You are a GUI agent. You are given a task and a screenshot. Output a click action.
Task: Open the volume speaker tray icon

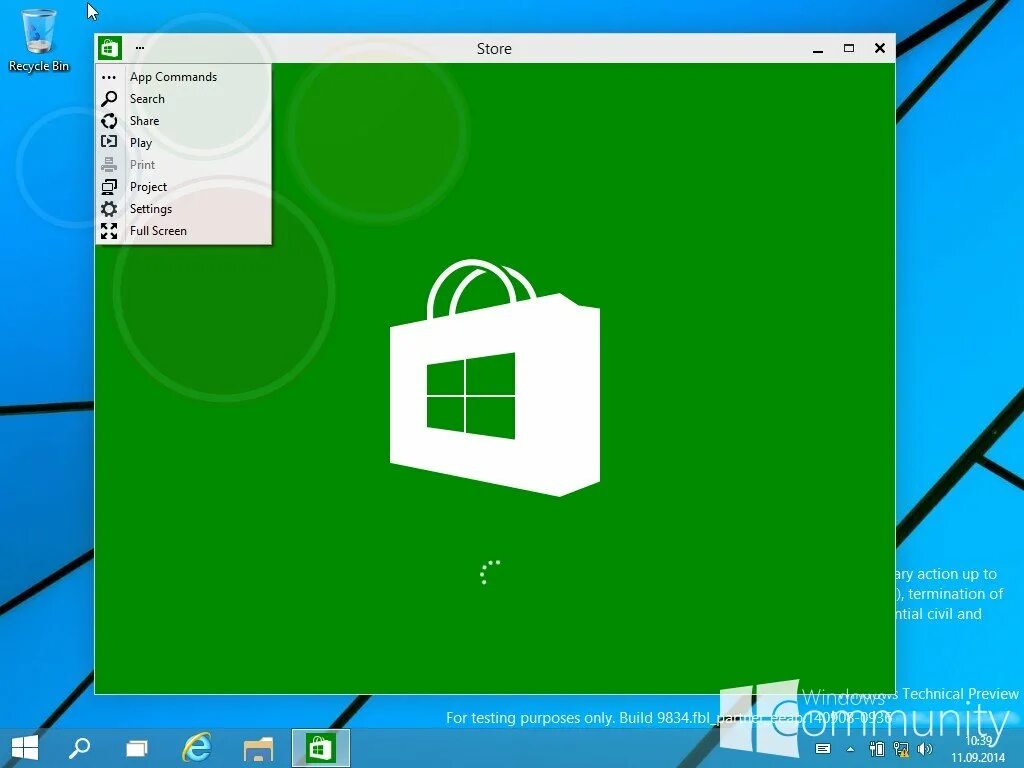pos(925,749)
